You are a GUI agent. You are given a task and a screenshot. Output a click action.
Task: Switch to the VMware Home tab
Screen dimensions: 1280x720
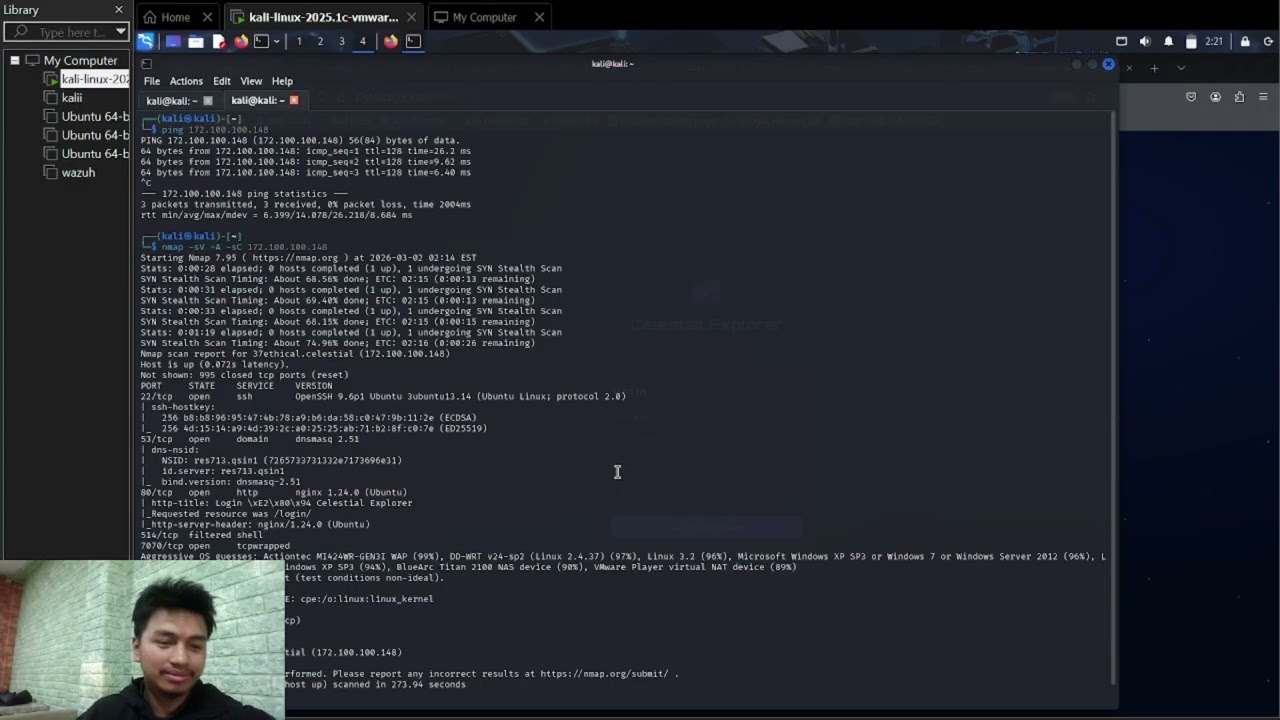click(x=175, y=17)
